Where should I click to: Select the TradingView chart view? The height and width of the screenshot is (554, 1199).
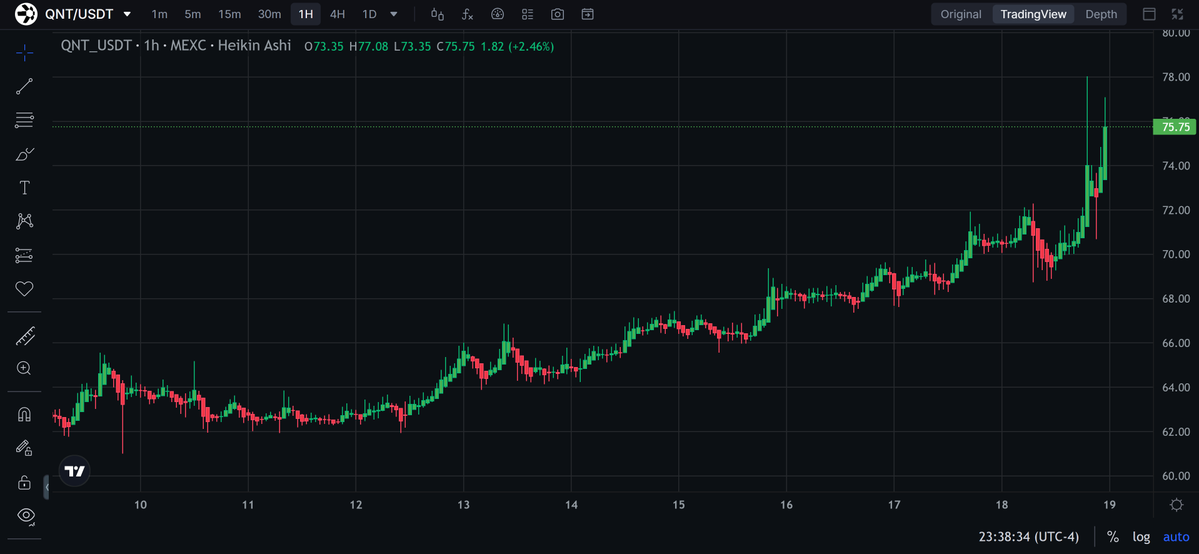1033,15
